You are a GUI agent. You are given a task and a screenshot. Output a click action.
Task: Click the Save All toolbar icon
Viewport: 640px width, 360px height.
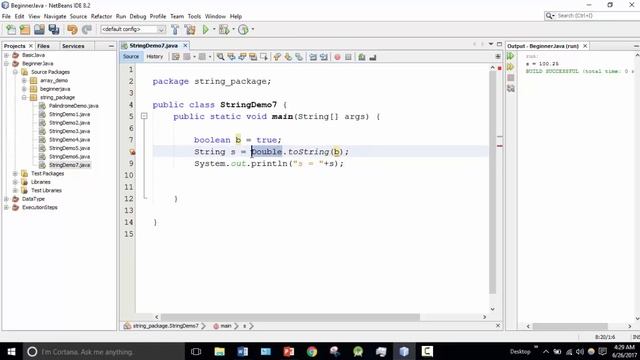pyautogui.click(x=54, y=29)
